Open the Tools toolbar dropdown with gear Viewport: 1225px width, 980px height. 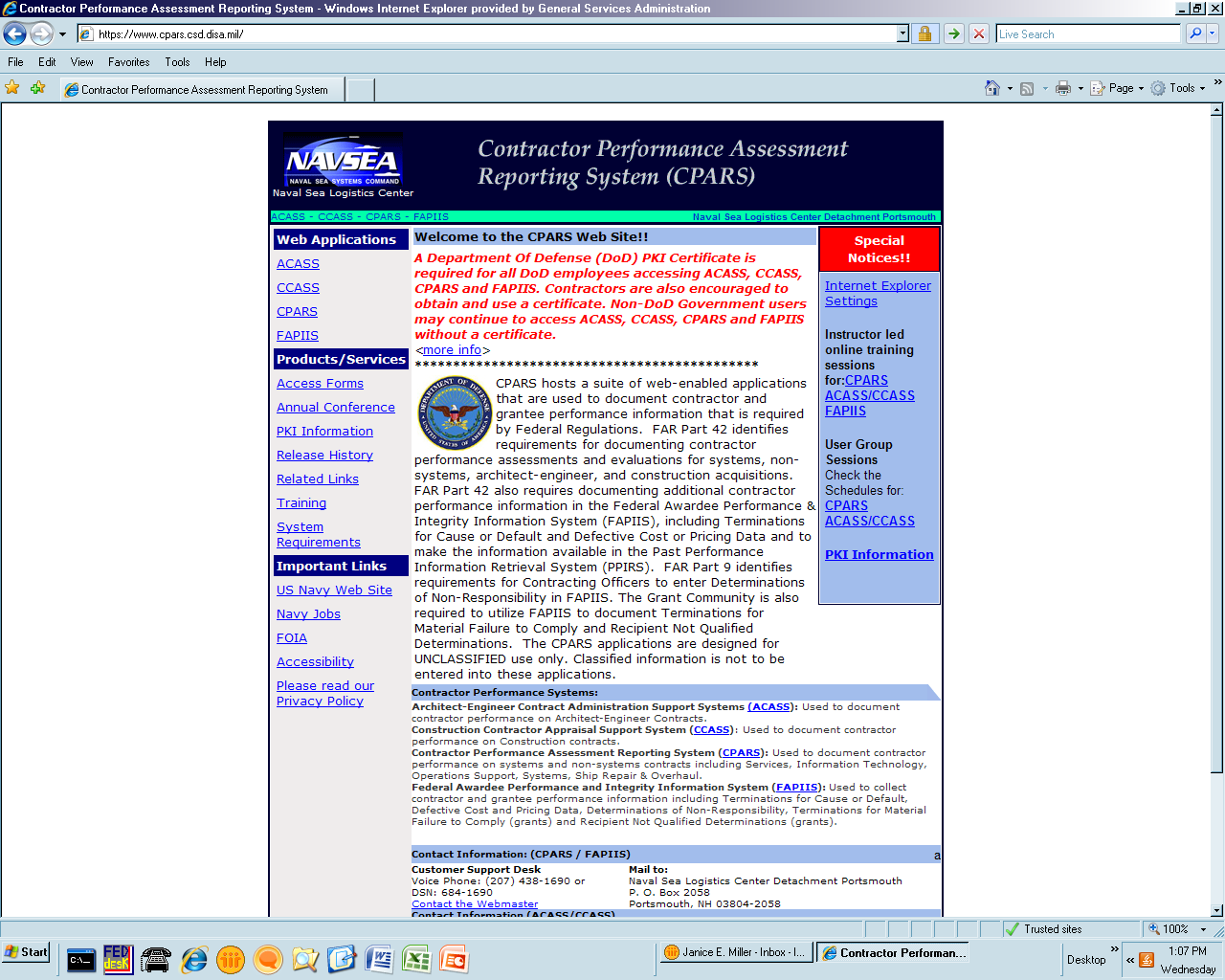pyautogui.click(x=1177, y=88)
